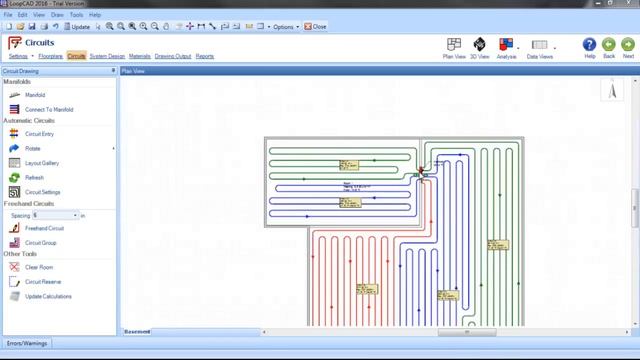Screen dimensions: 640x360
Task: Open Data Views
Action: (540, 48)
